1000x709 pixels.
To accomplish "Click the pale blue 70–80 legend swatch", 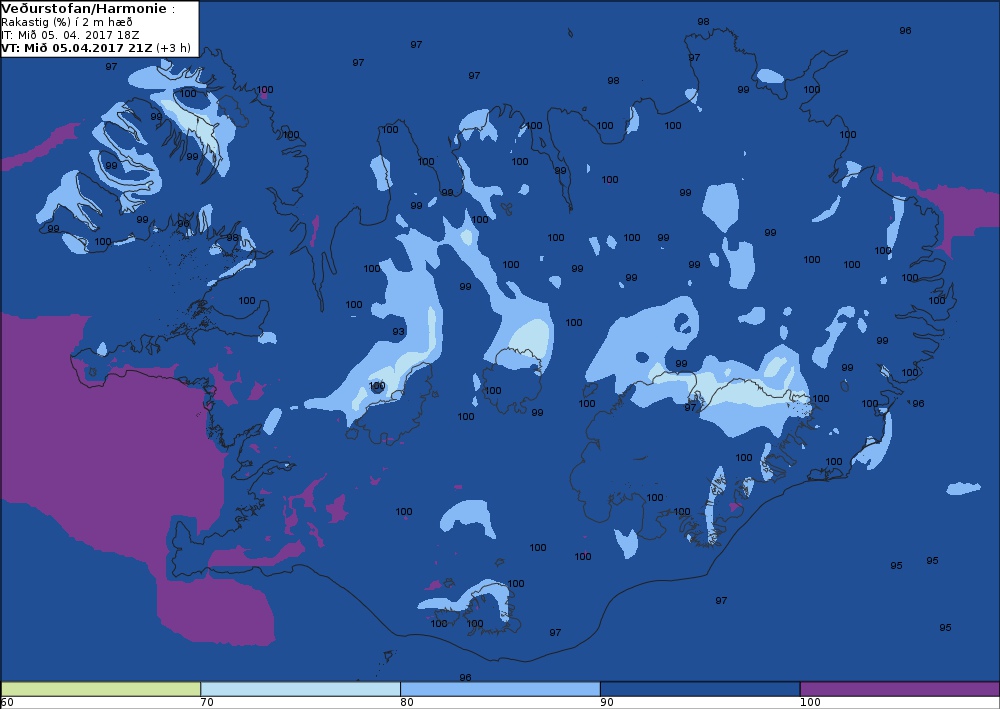I will 300,689.
